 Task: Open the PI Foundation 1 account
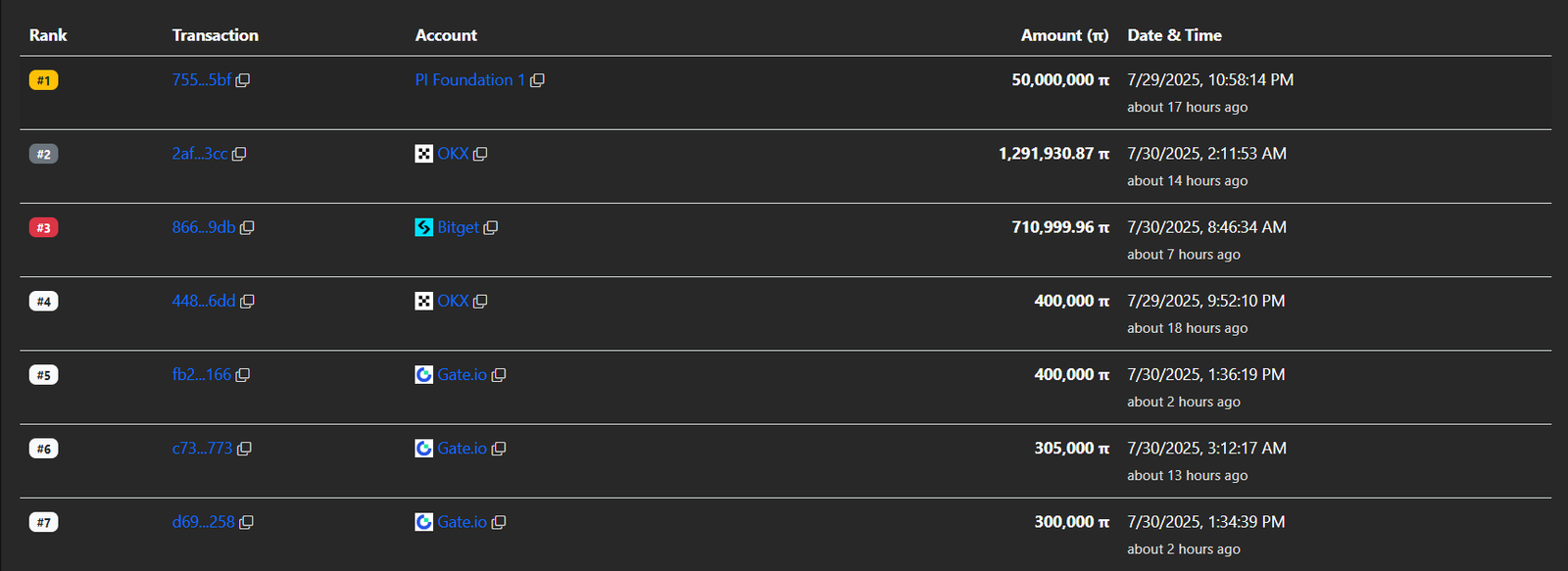point(469,80)
